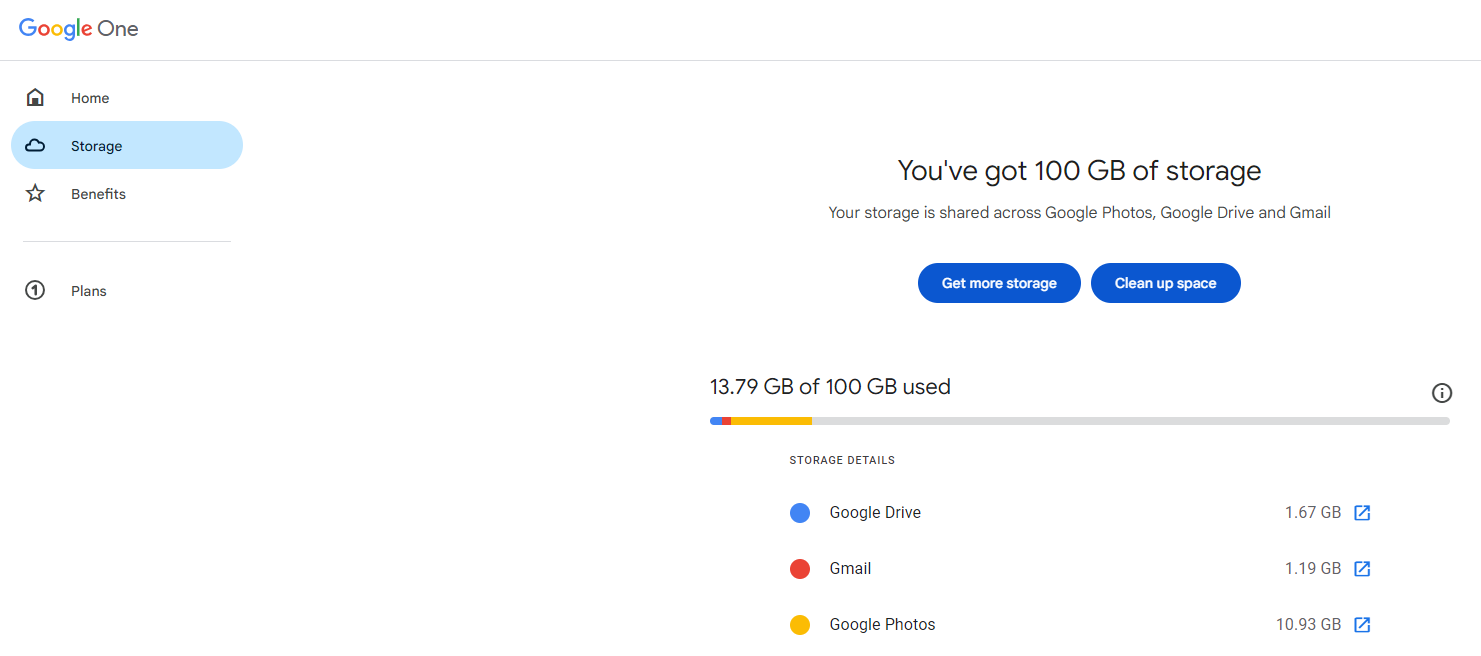Open Google Photos external link icon
This screenshot has width=1481, height=656.
pyautogui.click(x=1362, y=625)
